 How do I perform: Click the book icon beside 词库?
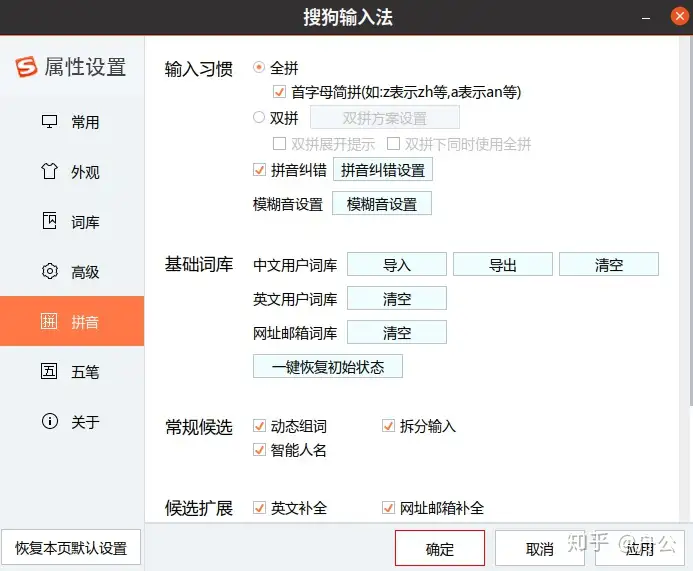point(50,221)
